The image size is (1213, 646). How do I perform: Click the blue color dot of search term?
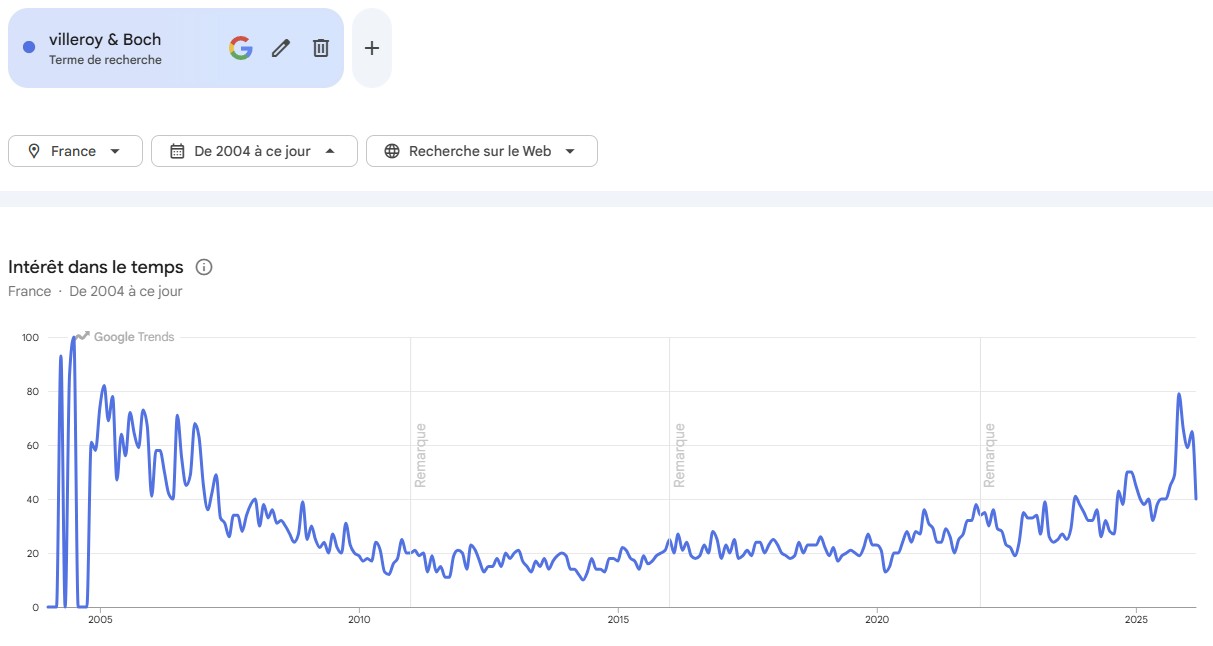click(29, 47)
